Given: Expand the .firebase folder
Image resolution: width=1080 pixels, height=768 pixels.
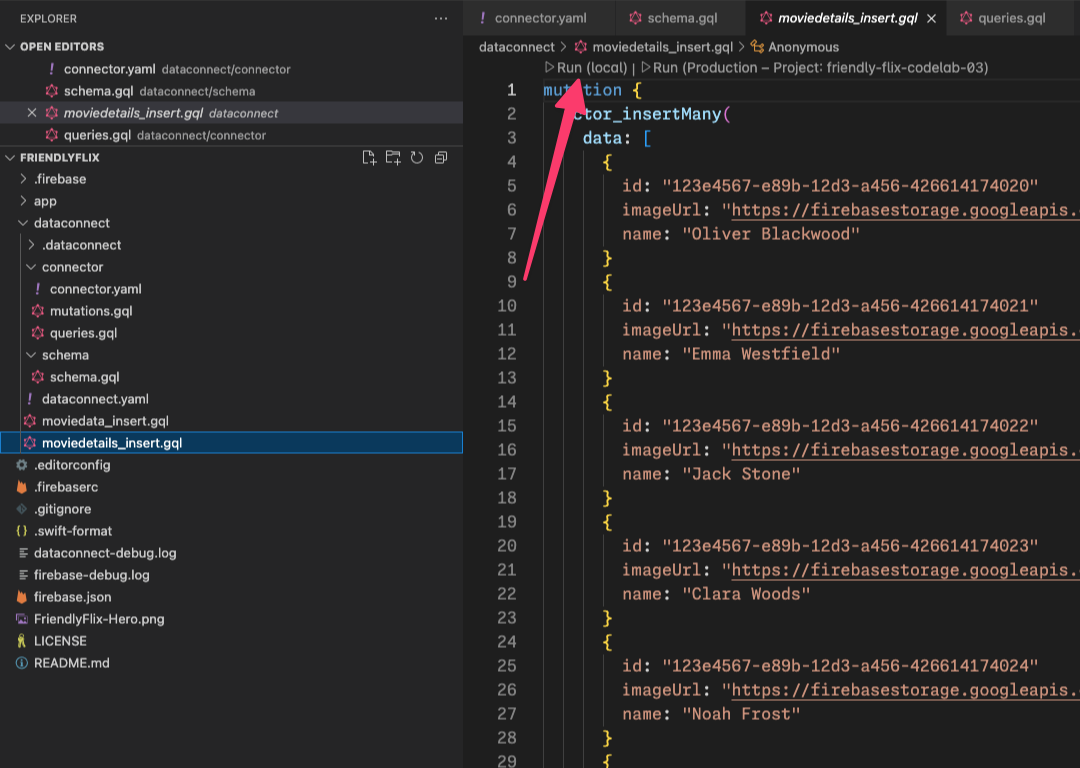Looking at the screenshot, I should (x=60, y=179).
